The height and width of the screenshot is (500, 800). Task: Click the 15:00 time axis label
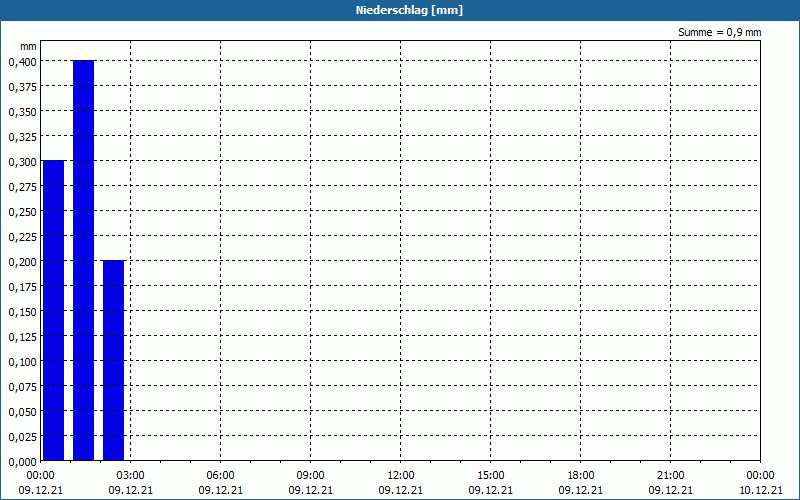click(x=491, y=476)
